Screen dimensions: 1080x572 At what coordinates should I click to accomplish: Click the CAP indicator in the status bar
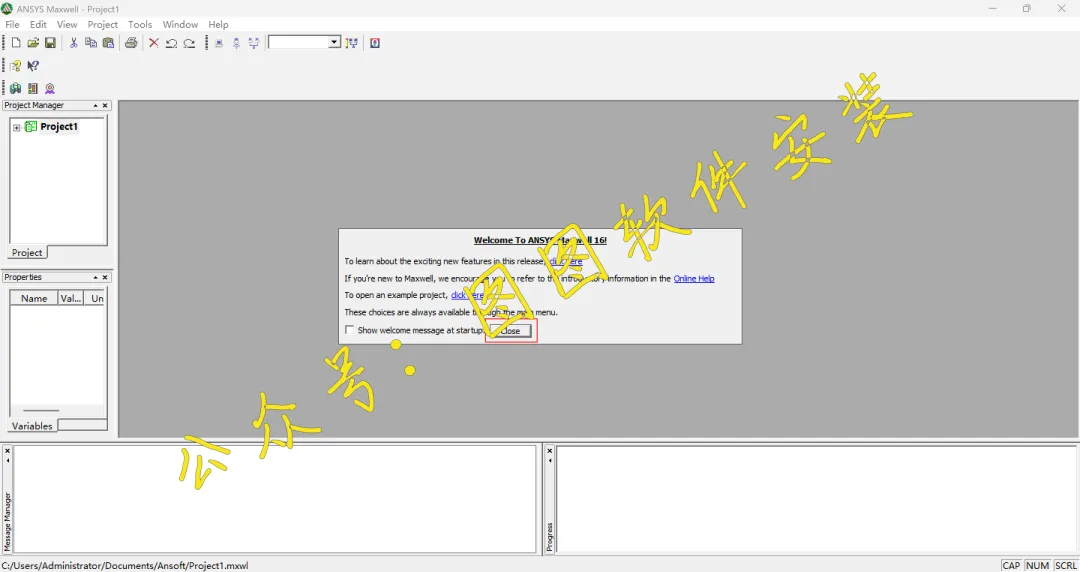pyautogui.click(x=1011, y=565)
